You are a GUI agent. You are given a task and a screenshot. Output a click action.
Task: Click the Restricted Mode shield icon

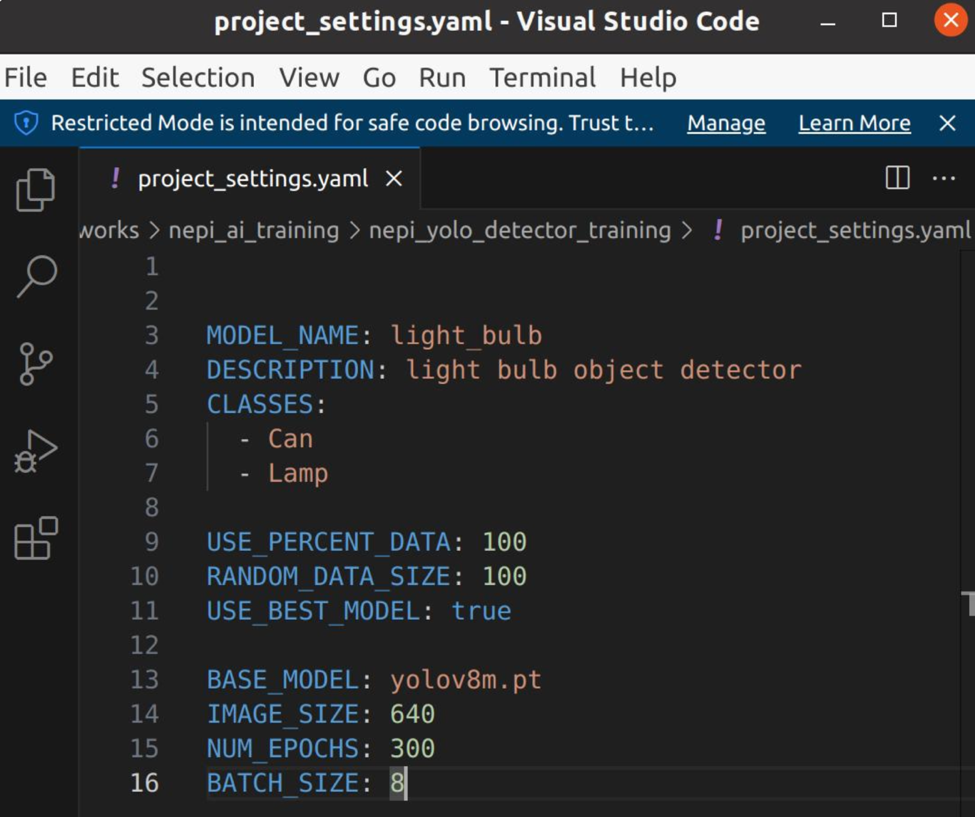(x=26, y=123)
